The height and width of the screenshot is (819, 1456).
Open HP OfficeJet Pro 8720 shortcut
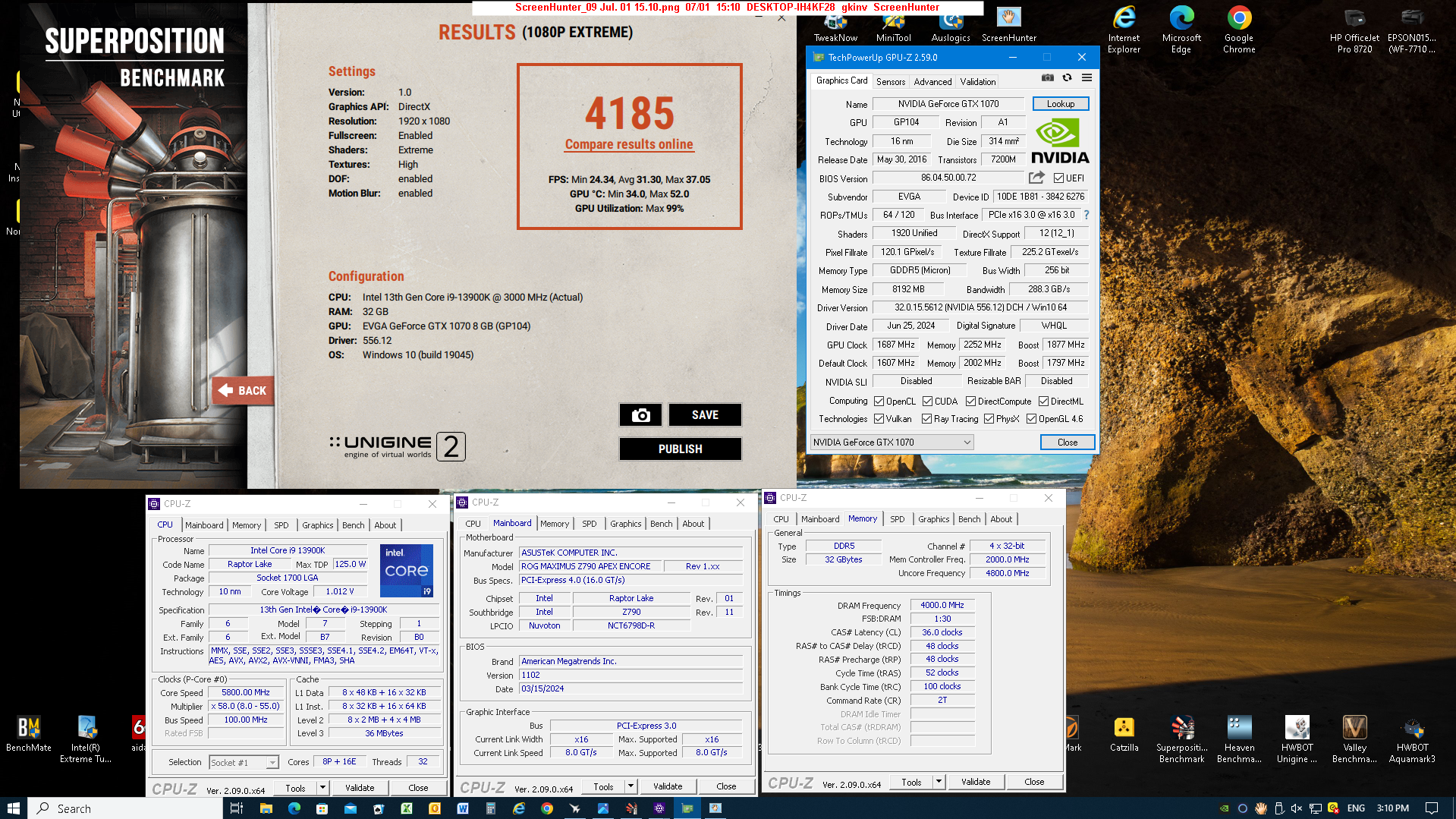1354,30
